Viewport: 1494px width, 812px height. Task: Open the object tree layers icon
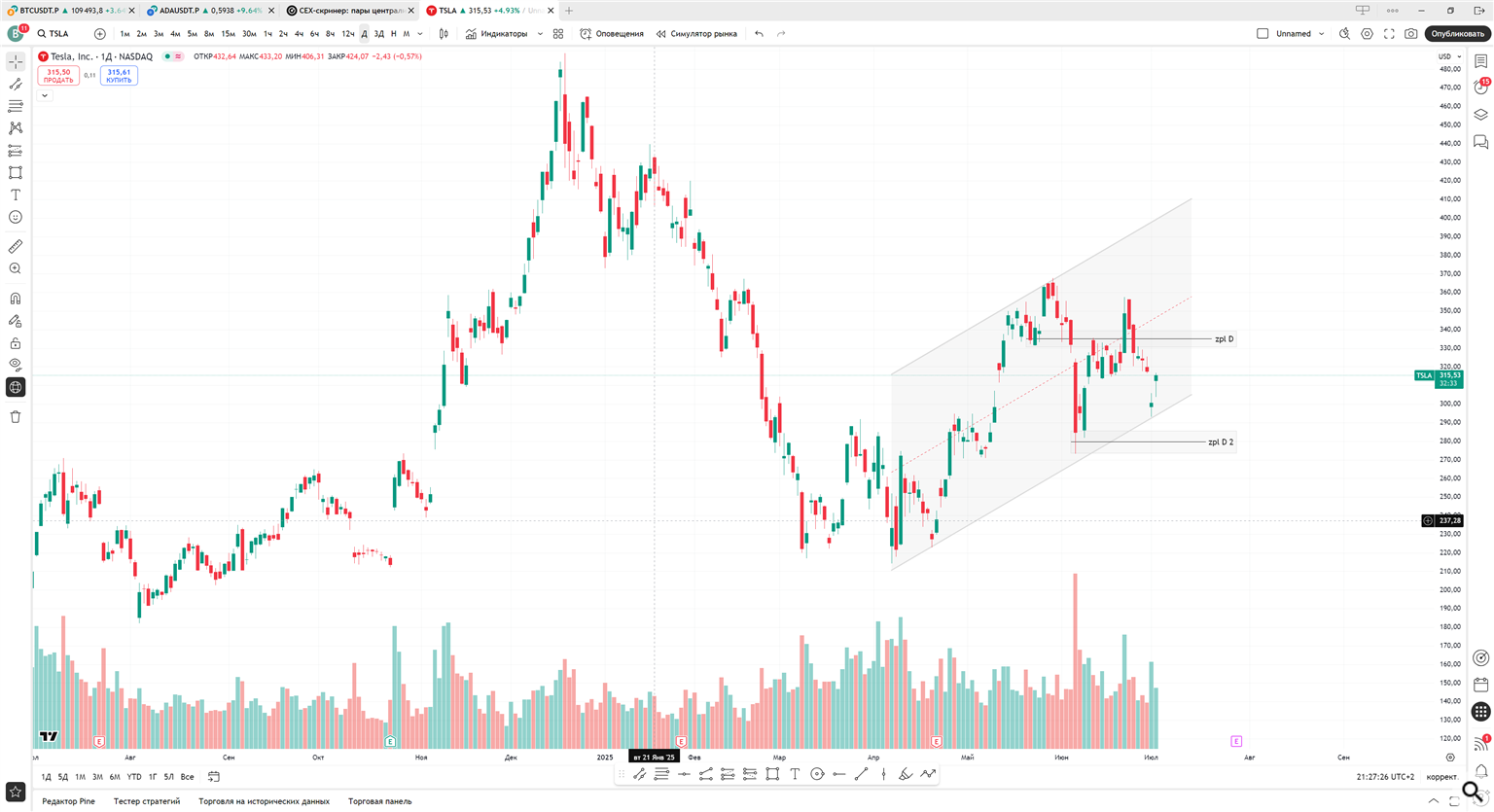1480,115
